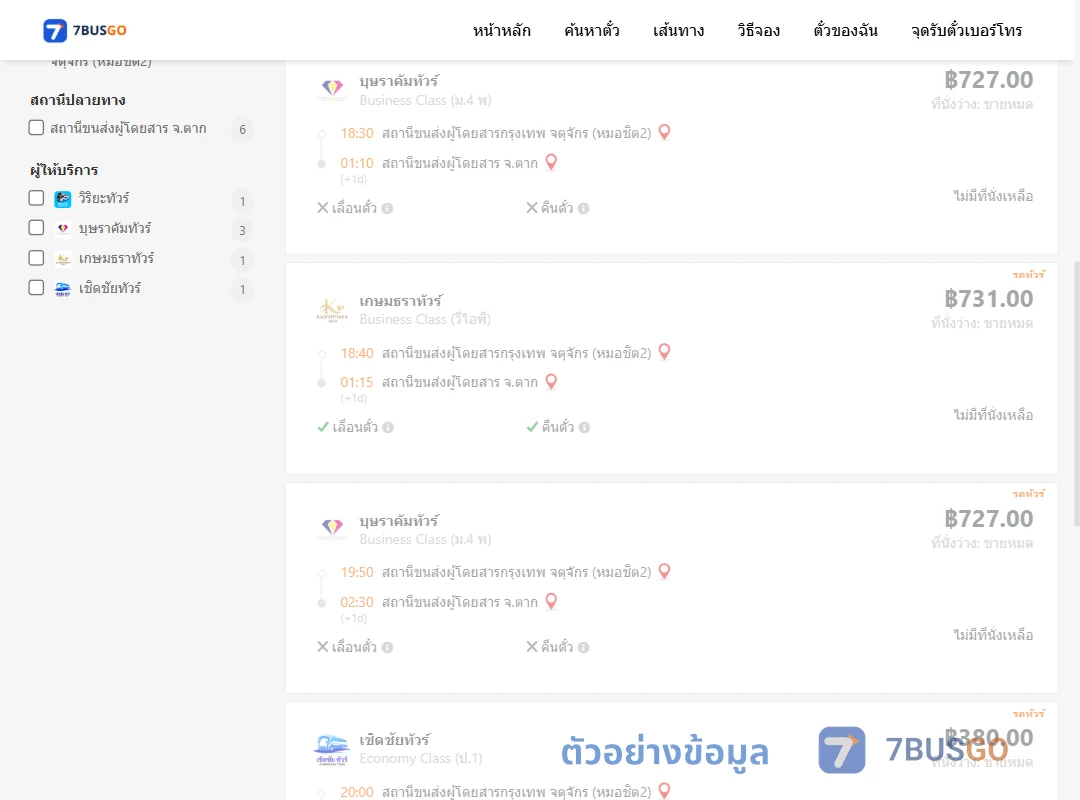Show คืนตั๋ว info icon on 19:50 trip
This screenshot has height=800, width=1080.
(x=583, y=647)
